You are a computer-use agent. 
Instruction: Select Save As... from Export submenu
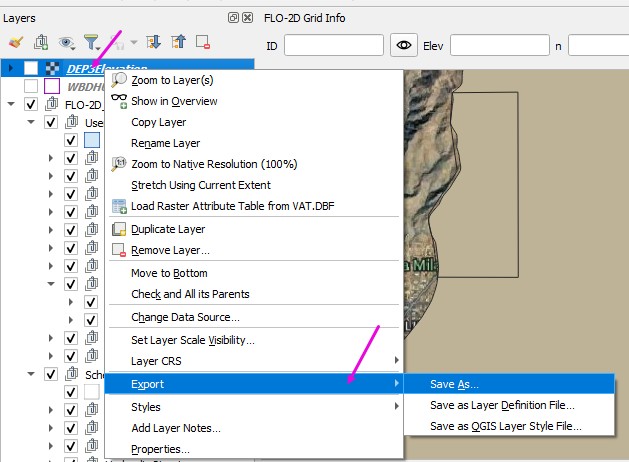pyautogui.click(x=455, y=384)
